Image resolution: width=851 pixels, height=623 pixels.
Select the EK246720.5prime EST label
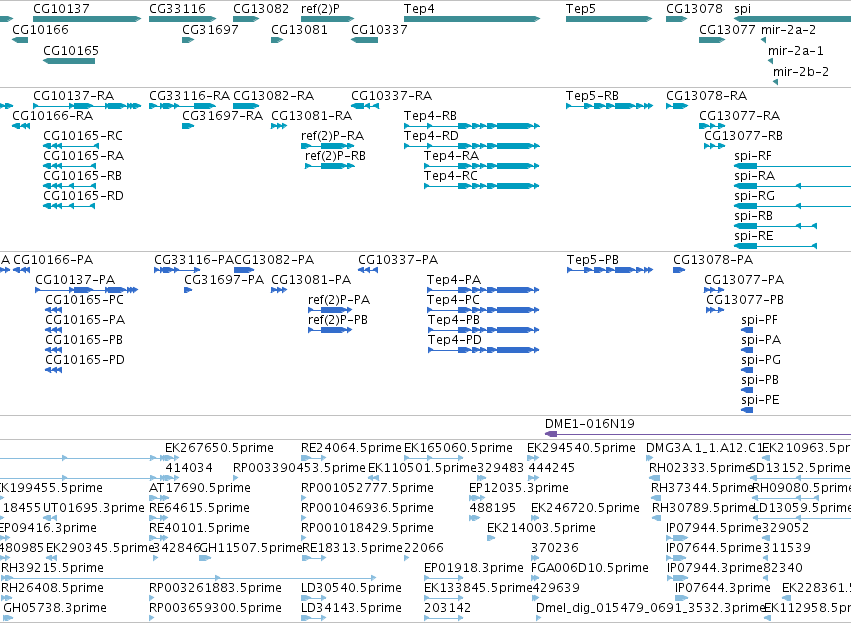coord(585,508)
